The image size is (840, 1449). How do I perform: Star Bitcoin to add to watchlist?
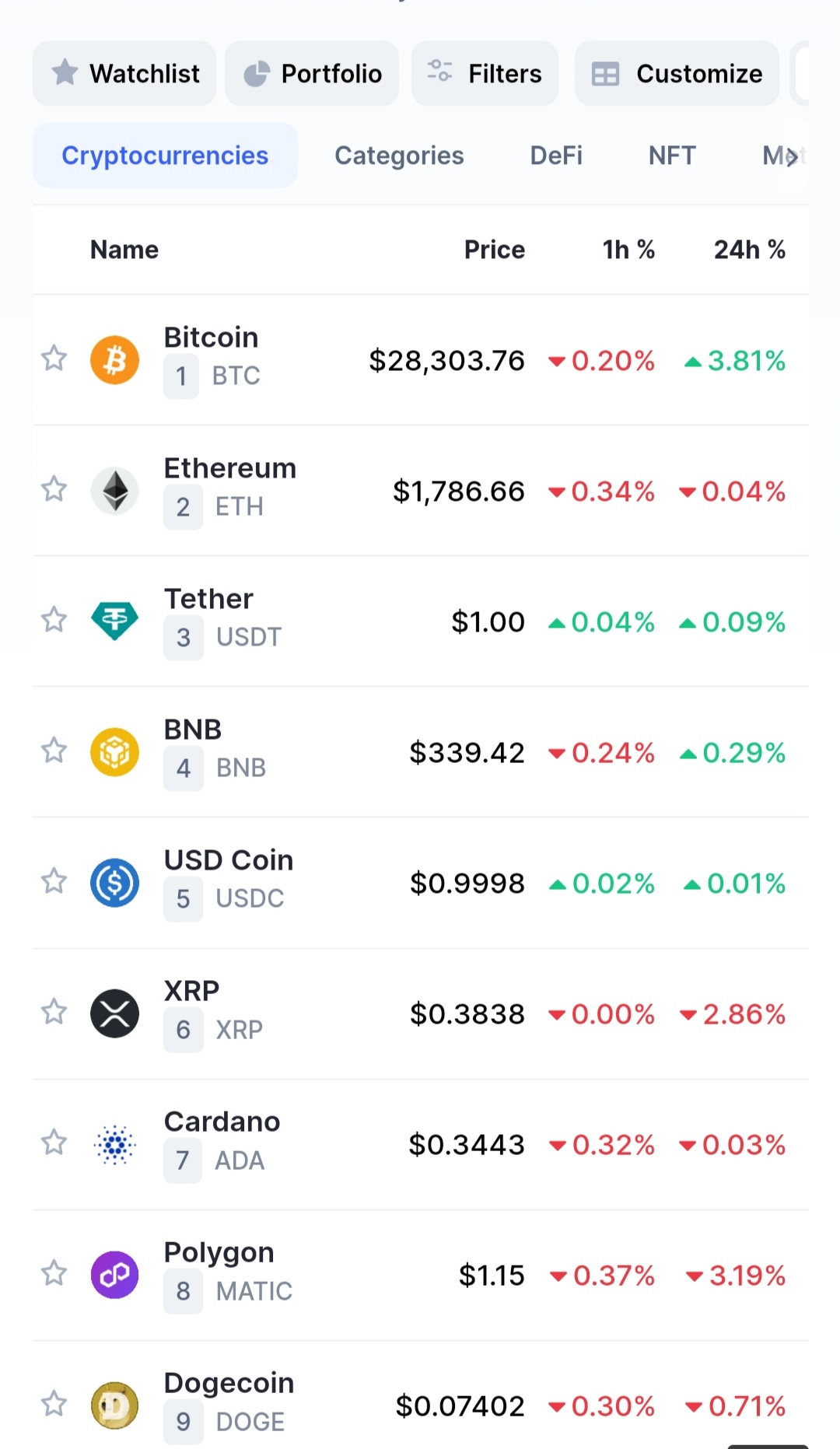point(54,359)
